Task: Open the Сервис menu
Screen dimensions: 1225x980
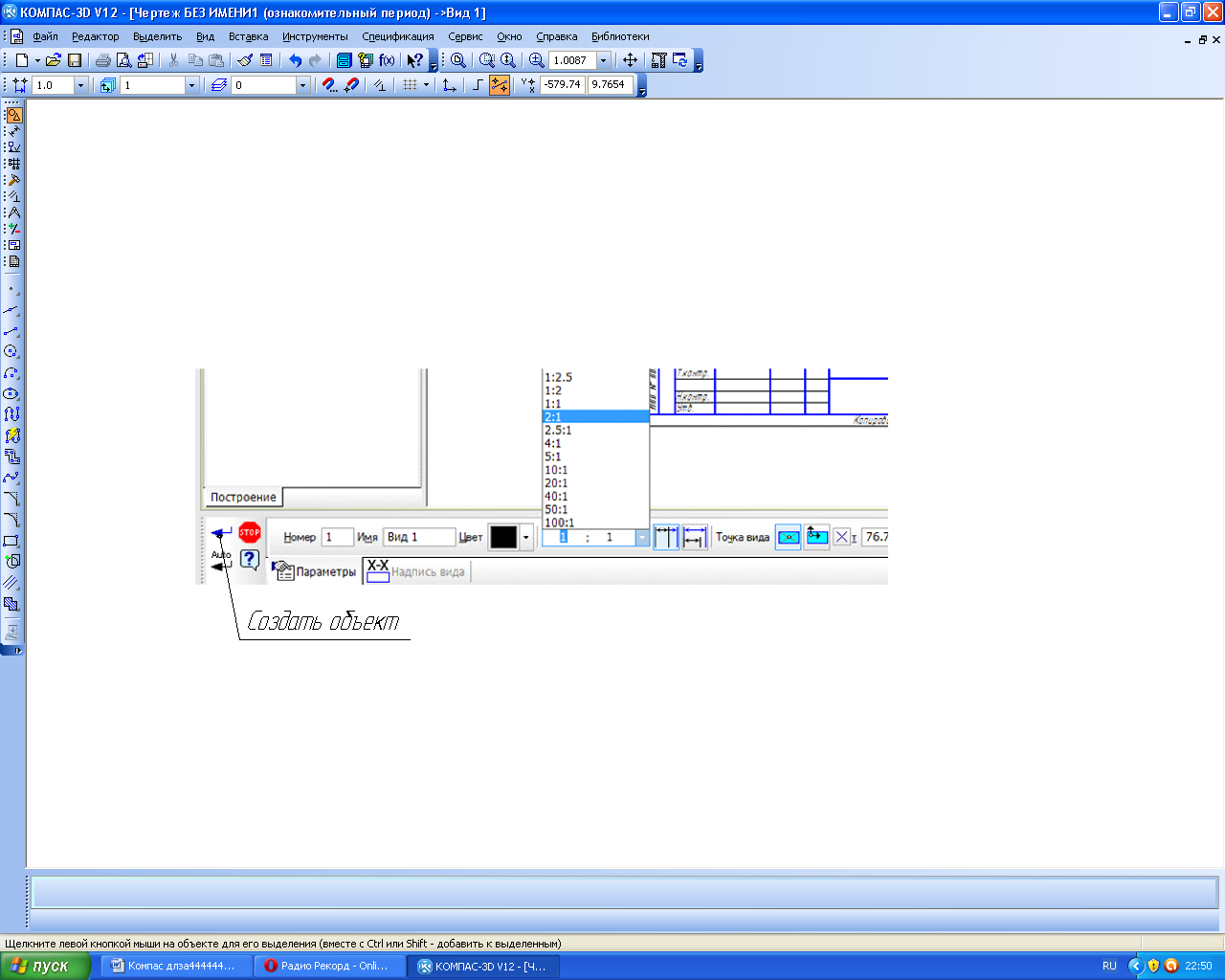Action: pyautogui.click(x=465, y=36)
